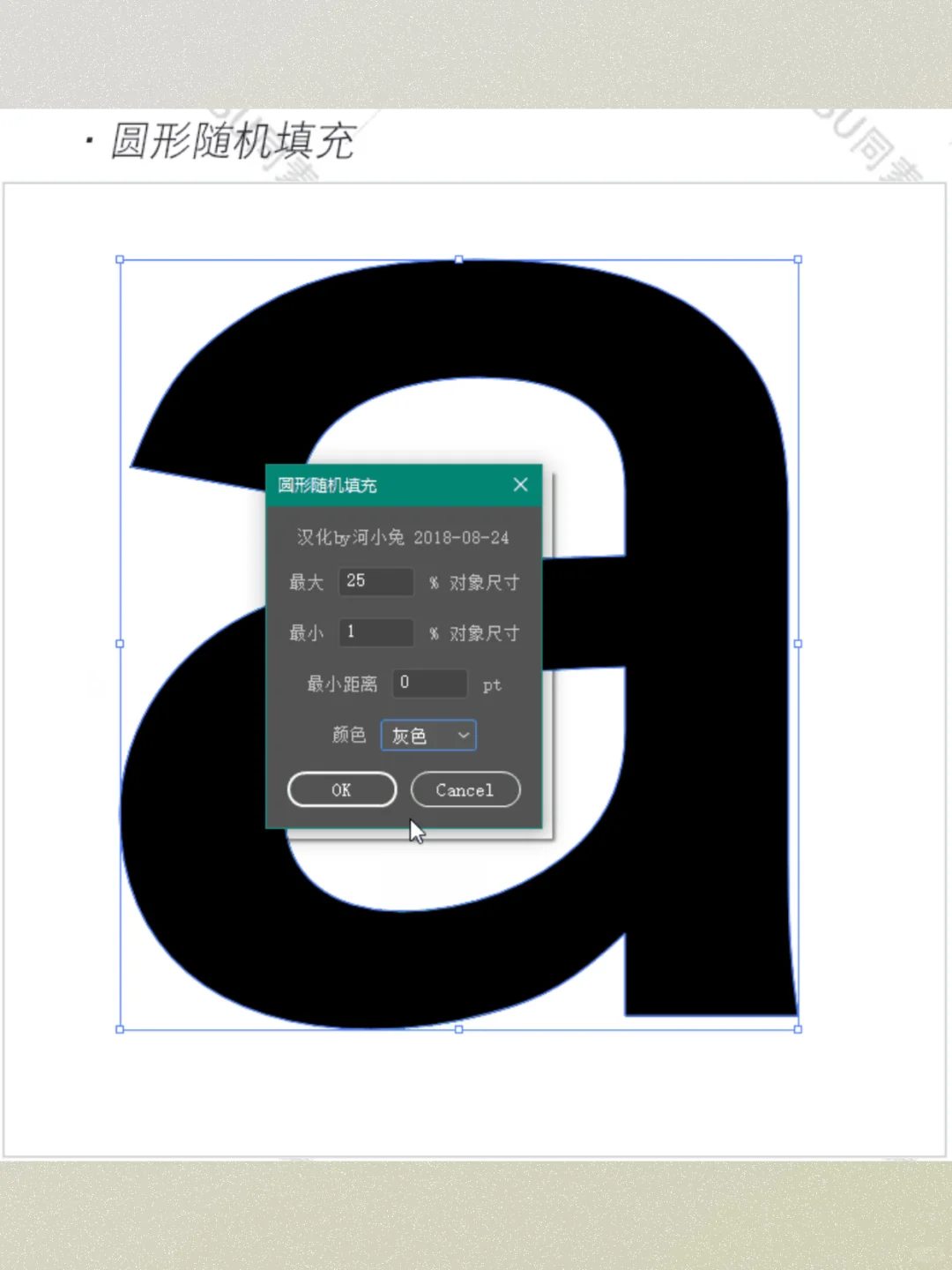Click the bottom-left corner anchor
The height and width of the screenshot is (1270, 952).
(x=119, y=1028)
